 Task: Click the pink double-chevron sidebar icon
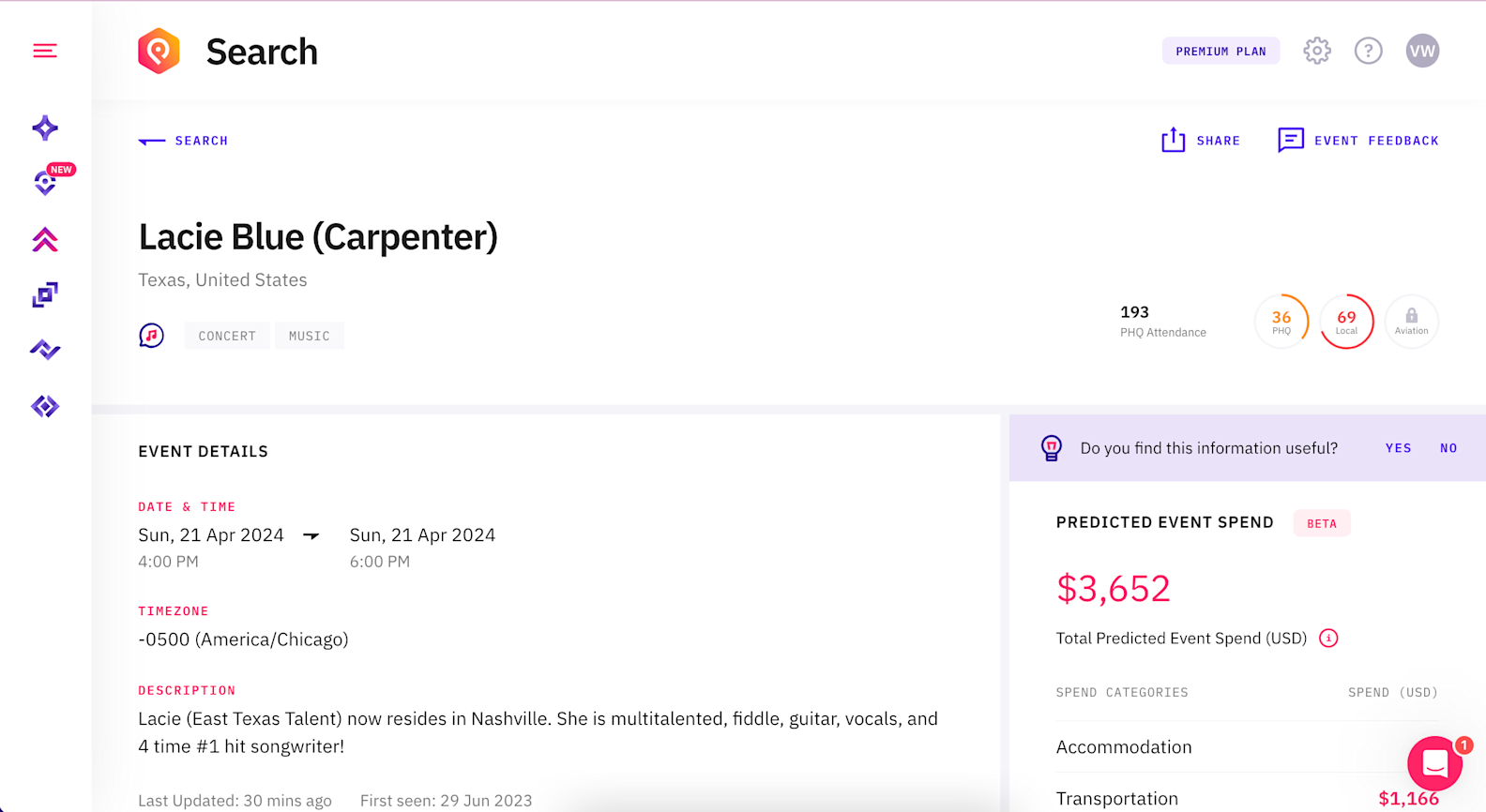coord(44,240)
